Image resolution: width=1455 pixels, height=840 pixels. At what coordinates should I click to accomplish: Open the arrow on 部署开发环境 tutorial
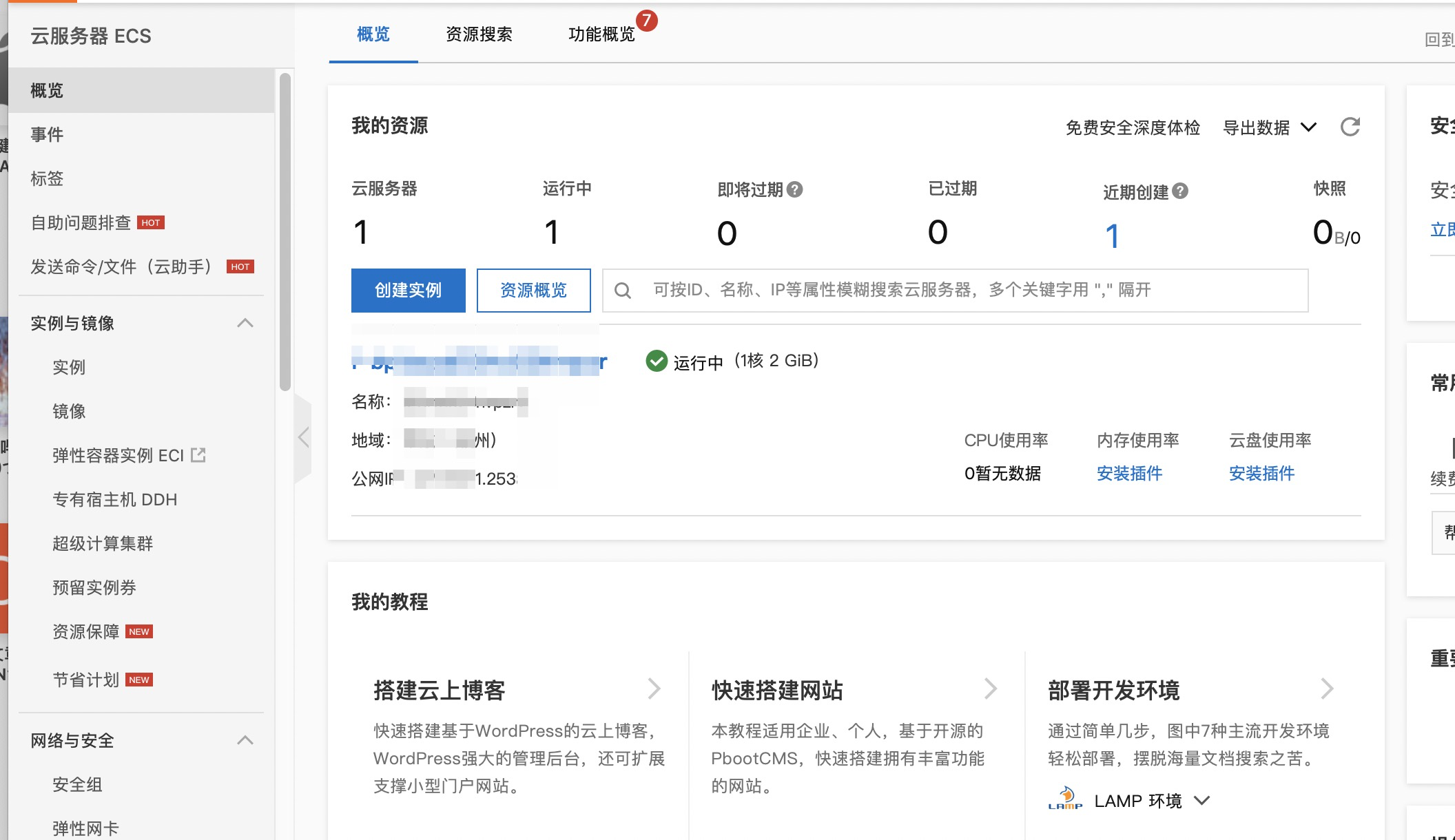(x=1327, y=689)
